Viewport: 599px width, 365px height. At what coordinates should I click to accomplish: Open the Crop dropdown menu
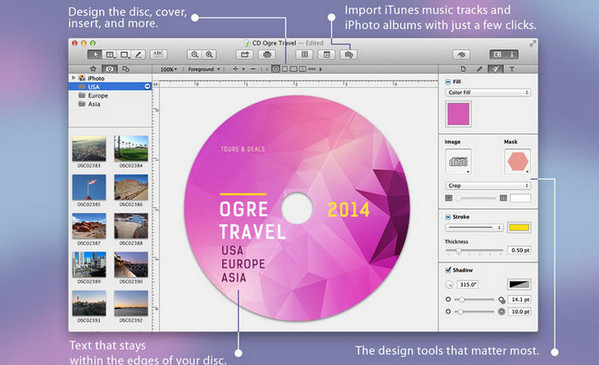[x=488, y=185]
